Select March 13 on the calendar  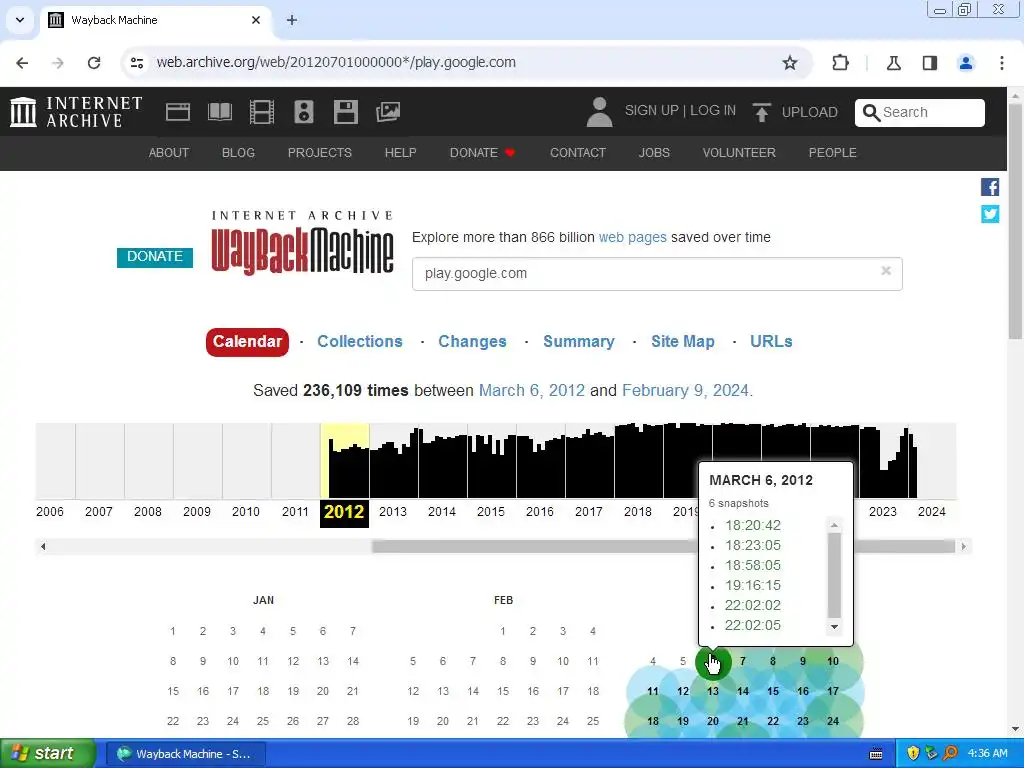pyautogui.click(x=712, y=692)
